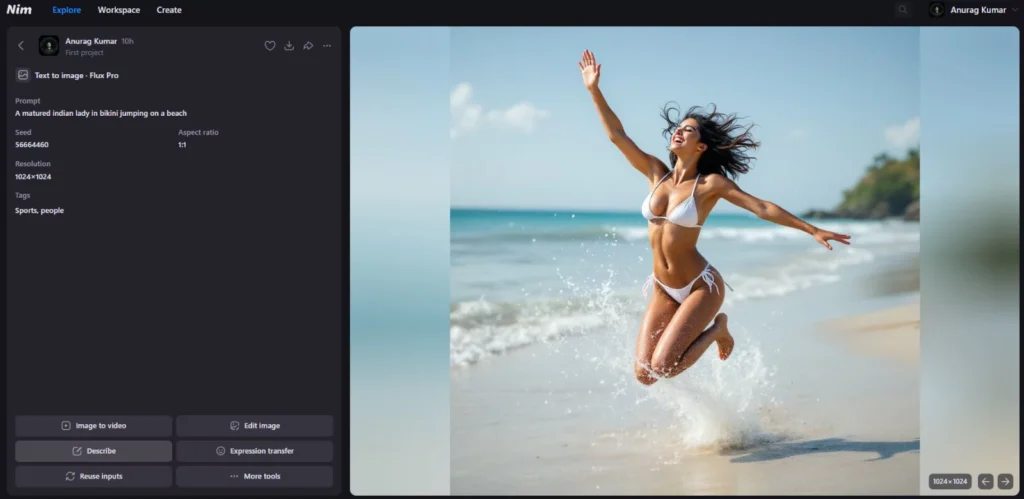This screenshot has width=1024, height=499.
Task: Click Reuse inputs button
Action: tap(94, 476)
